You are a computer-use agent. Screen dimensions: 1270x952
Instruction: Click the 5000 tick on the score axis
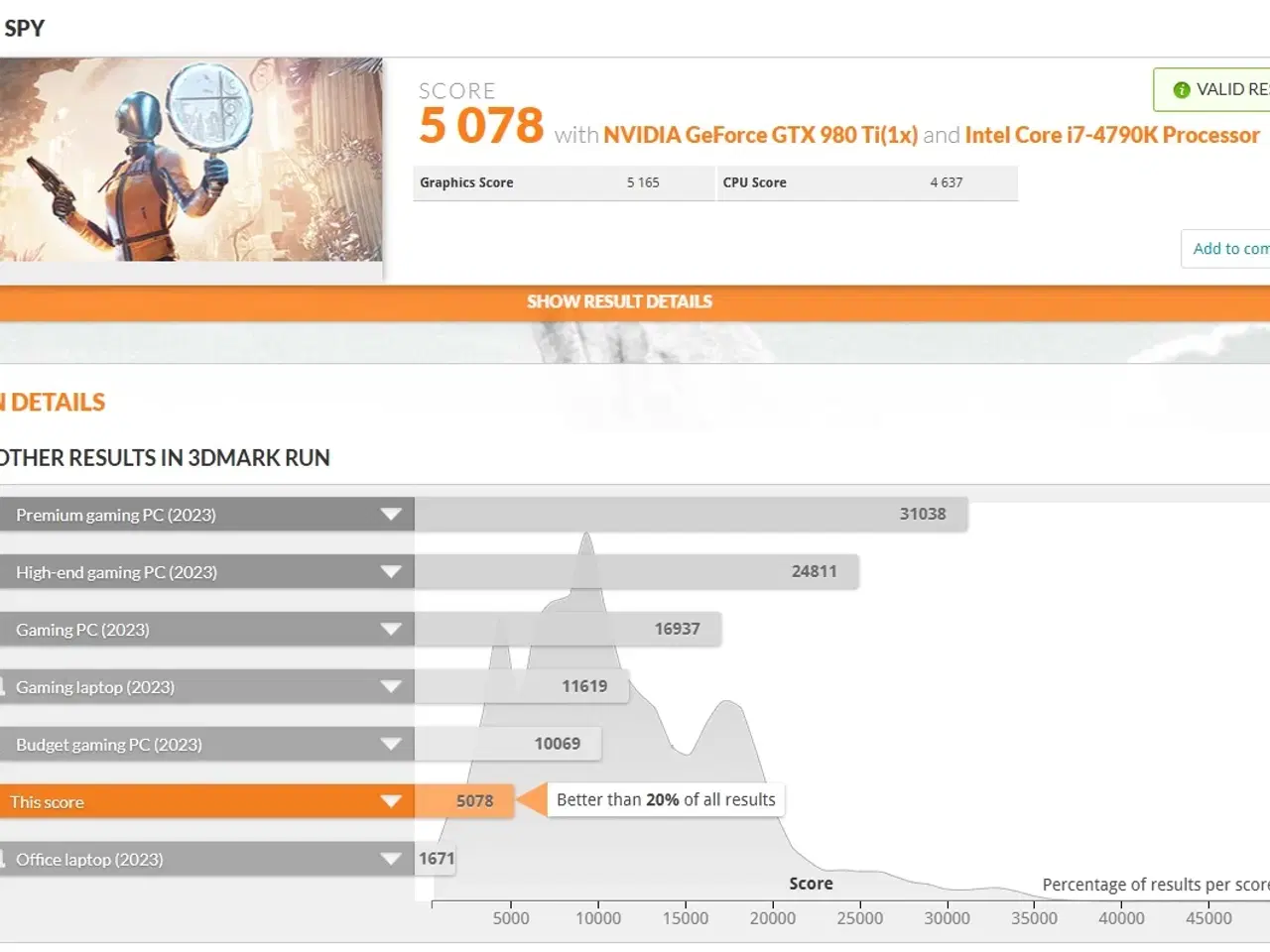point(511,918)
